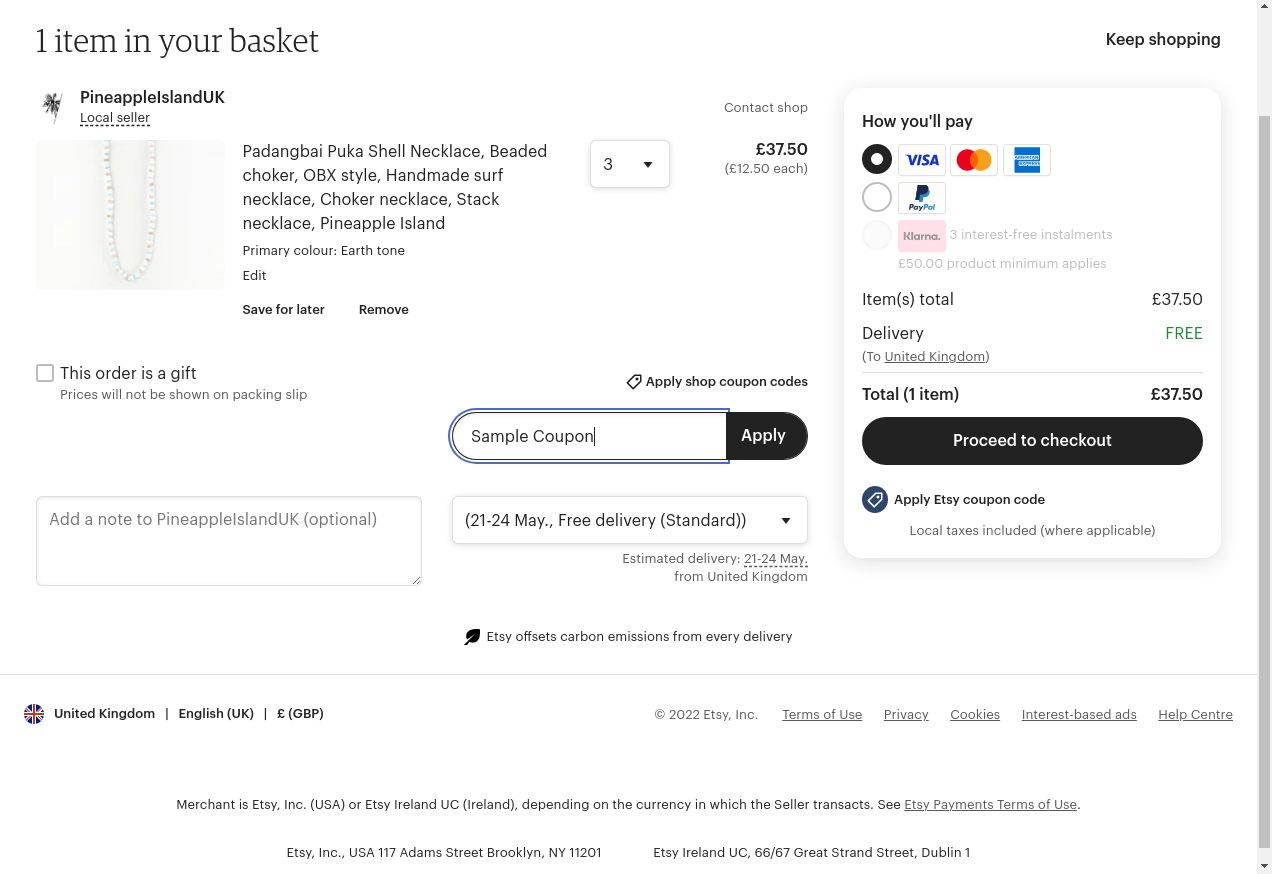
Task: Click the Mastercard logo icon
Action: tap(974, 160)
